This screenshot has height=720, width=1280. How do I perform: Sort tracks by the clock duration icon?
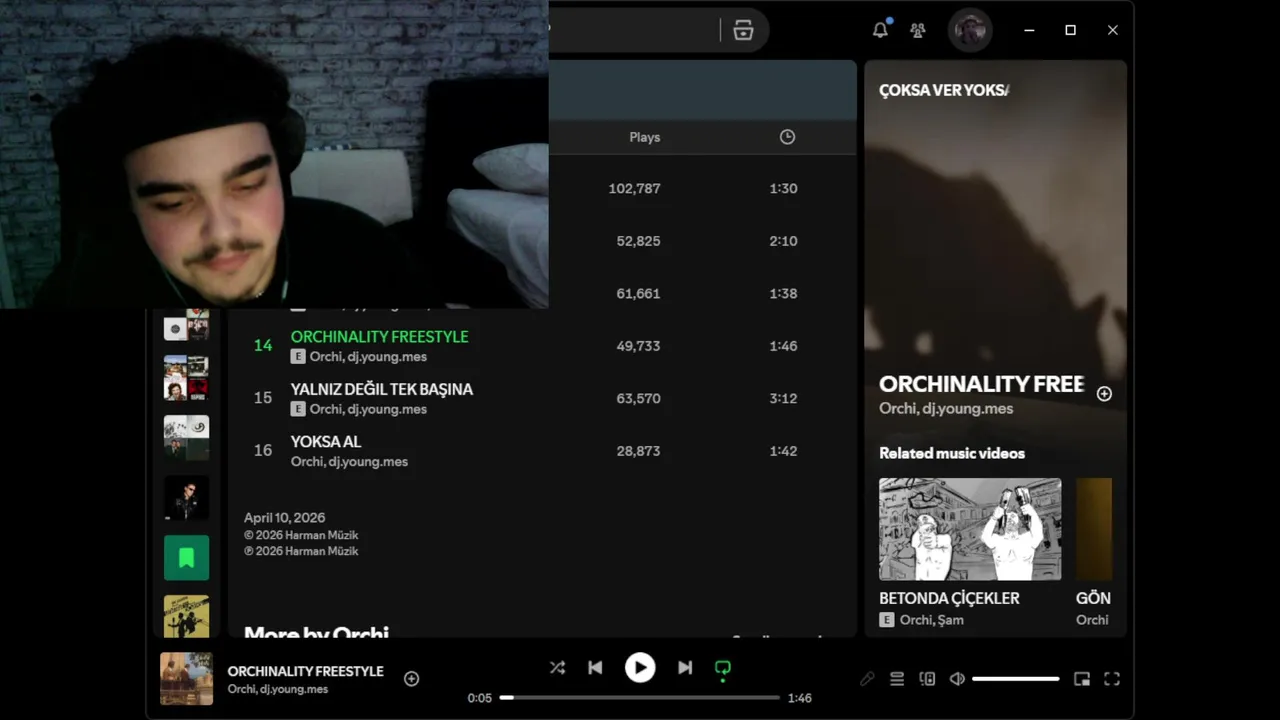click(x=787, y=137)
